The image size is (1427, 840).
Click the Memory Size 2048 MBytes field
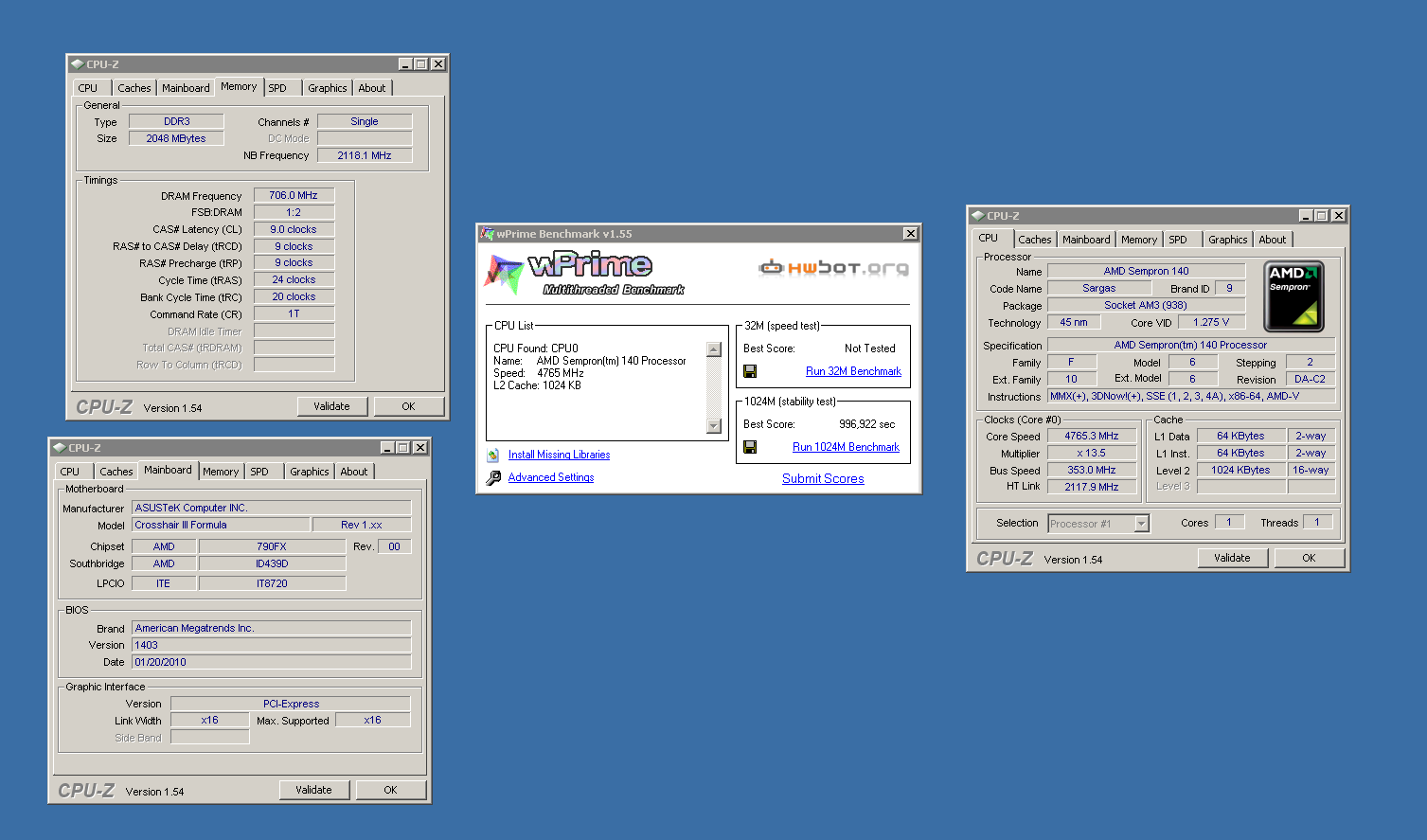(x=176, y=138)
